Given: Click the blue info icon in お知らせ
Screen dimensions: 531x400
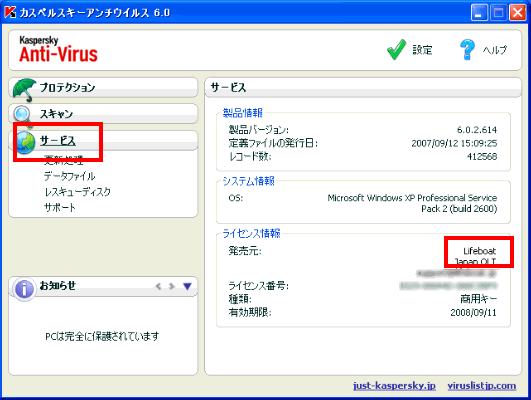Looking at the screenshot, I should point(24,289).
